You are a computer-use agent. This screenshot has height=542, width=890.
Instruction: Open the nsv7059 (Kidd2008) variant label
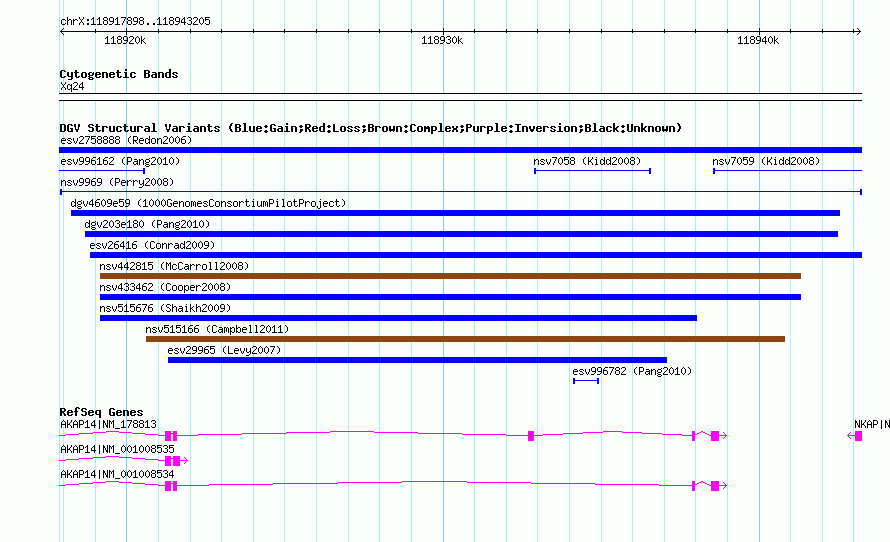(766, 161)
